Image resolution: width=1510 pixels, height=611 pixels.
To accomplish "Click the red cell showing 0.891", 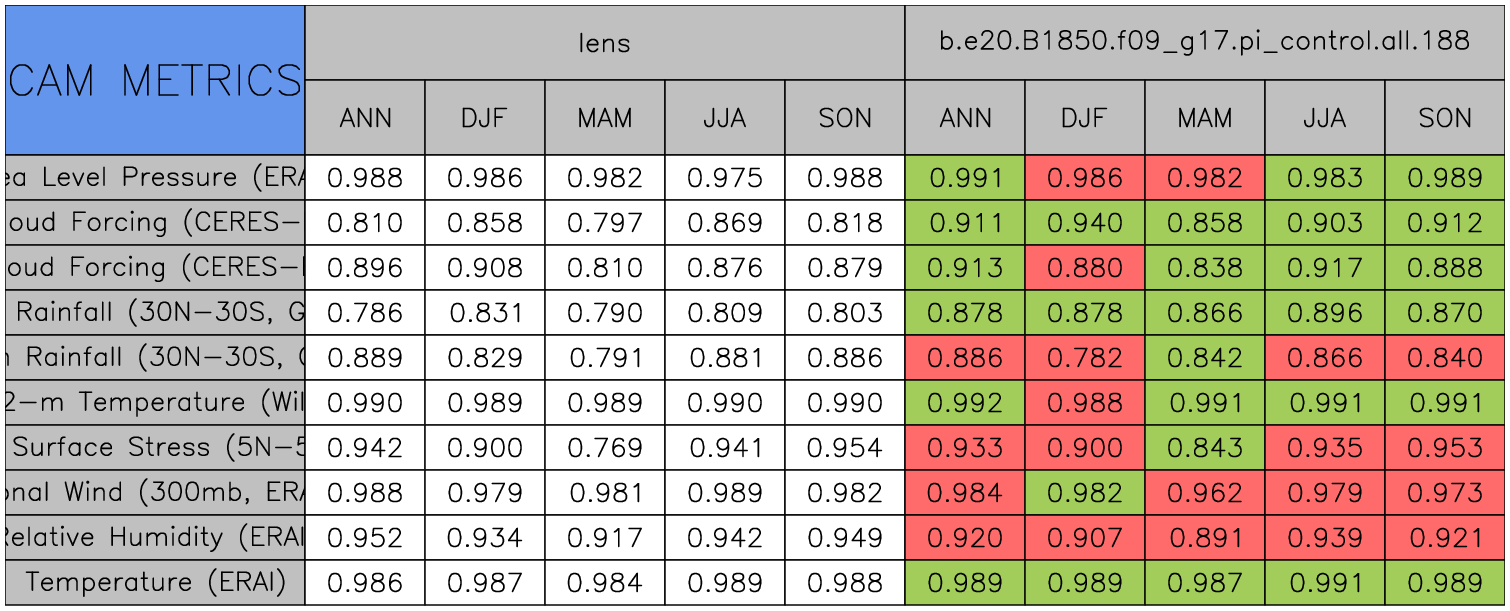I will [x=1204, y=538].
